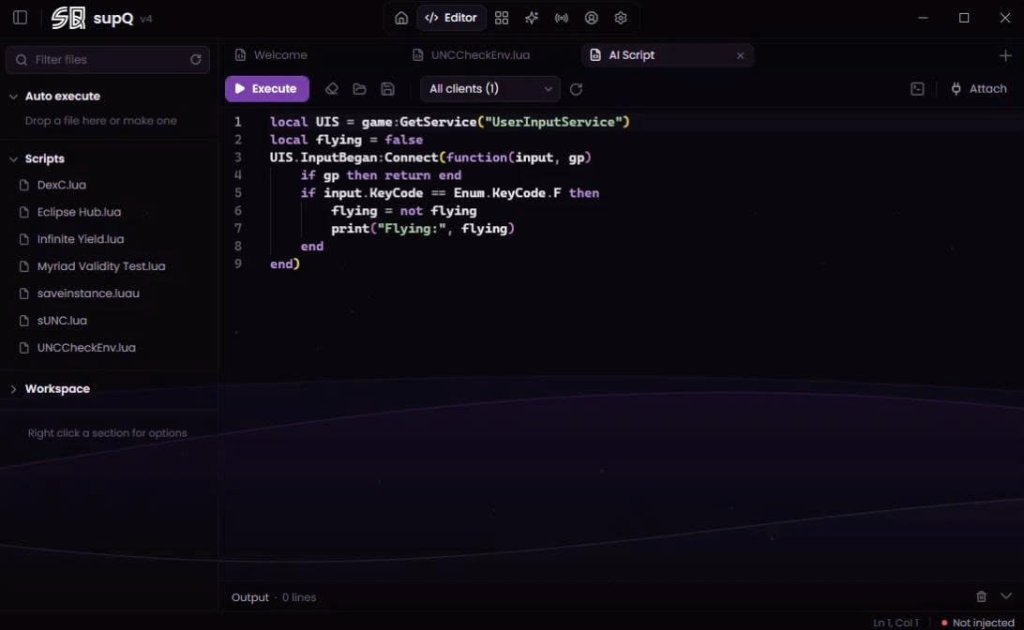Open the settings gear icon
Screen dimensions: 1024x630
pyautogui.click(x=620, y=18)
